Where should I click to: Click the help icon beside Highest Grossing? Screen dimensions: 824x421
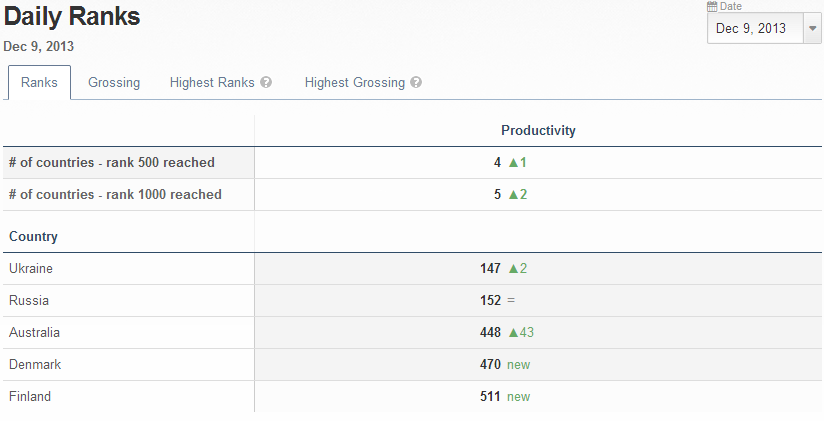pyautogui.click(x=416, y=83)
